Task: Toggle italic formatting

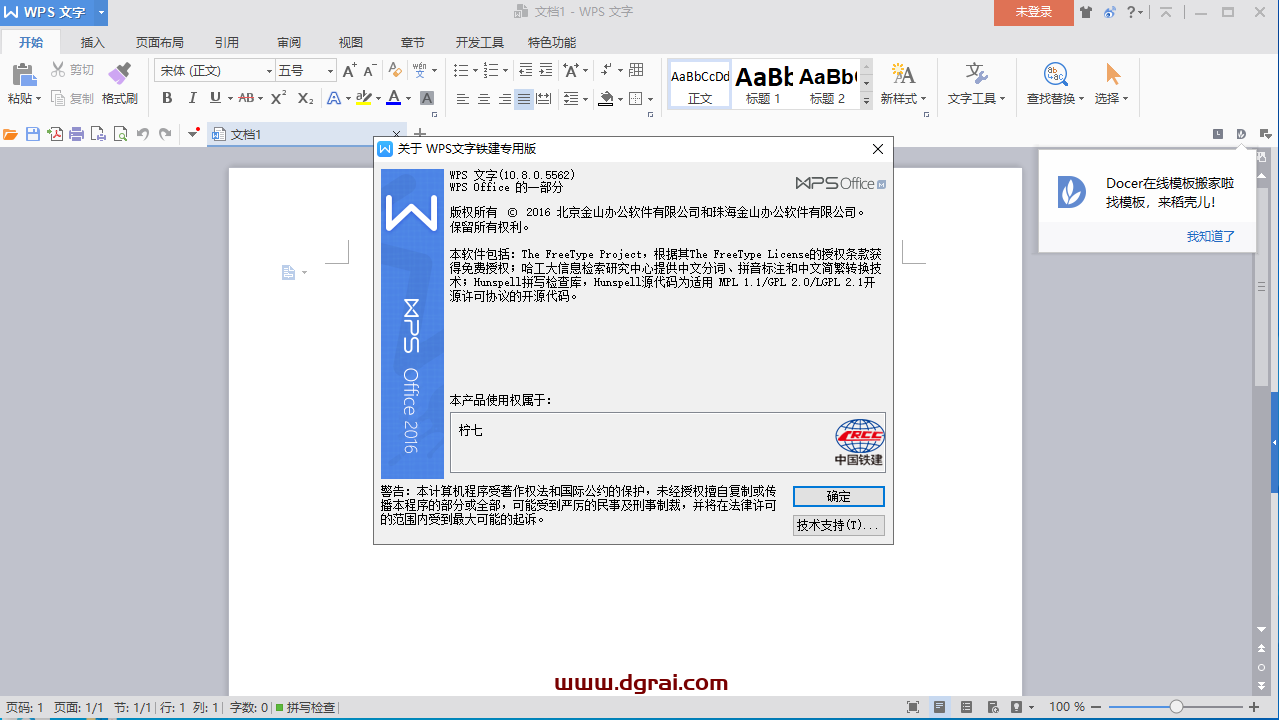Action: coord(191,98)
